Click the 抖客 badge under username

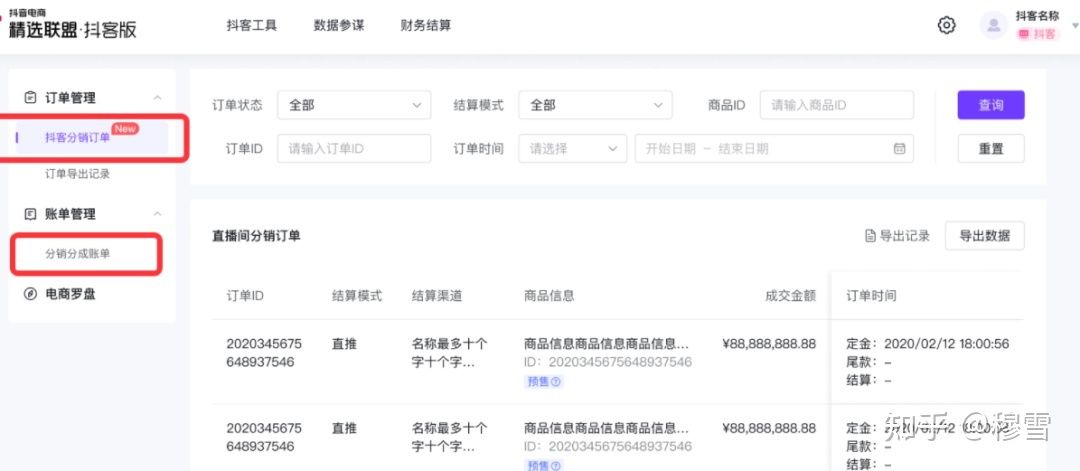pyautogui.click(x=1037, y=34)
